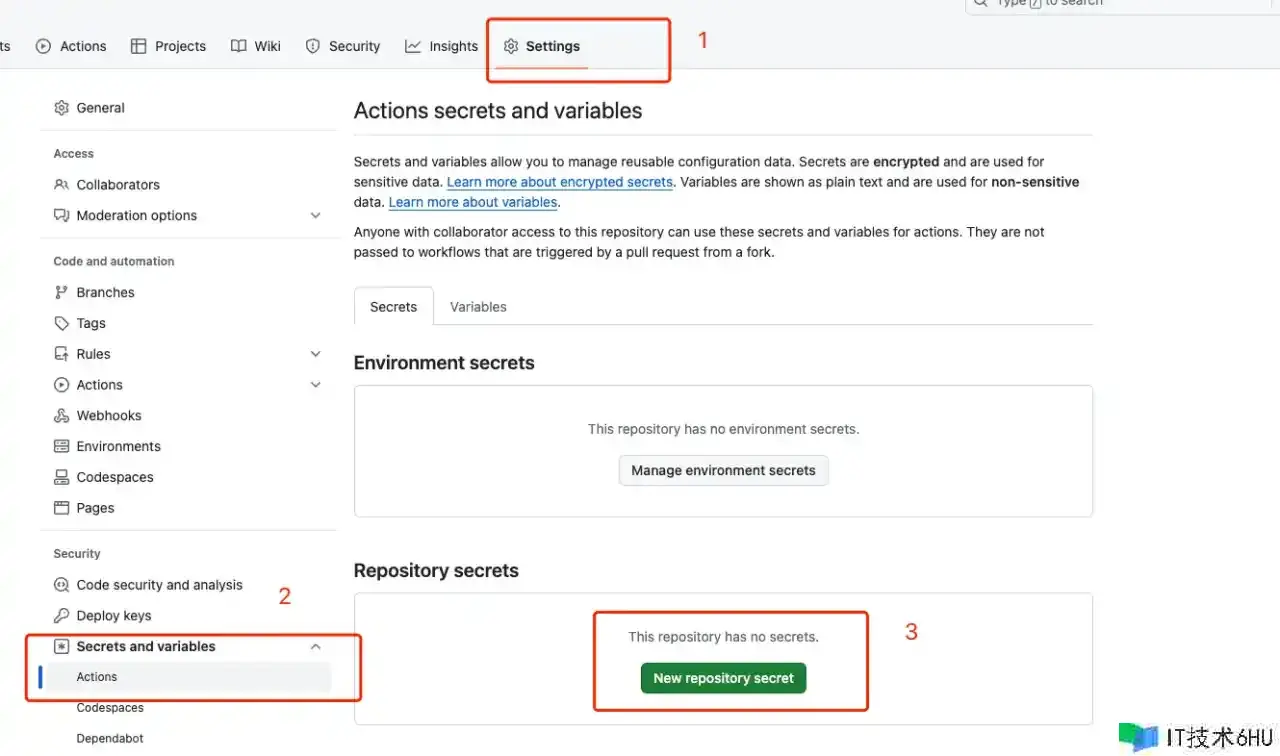Viewport: 1280px width, 756px height.
Task: Expand the Rules section chevron
Action: [315, 354]
